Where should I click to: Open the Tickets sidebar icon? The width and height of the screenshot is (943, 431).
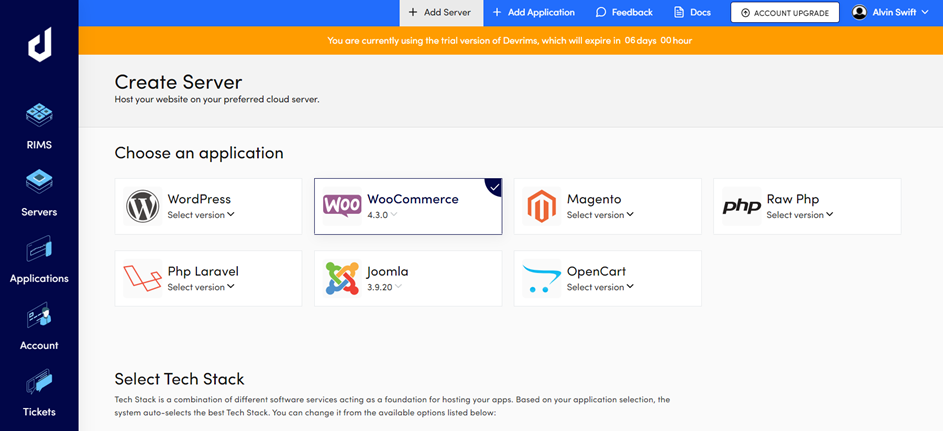39,382
